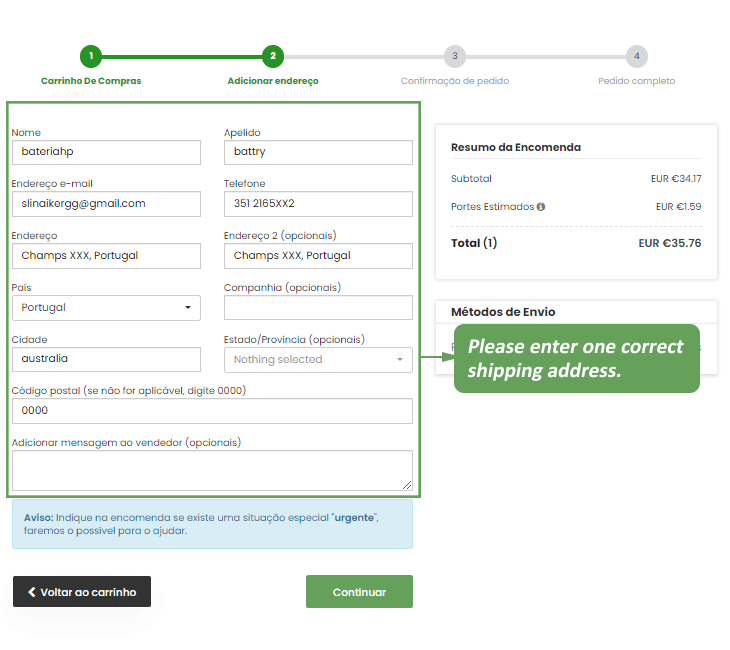Screen dimensions: 730x650
Task: Focus the Endereço e-mail input
Action: coord(106,204)
